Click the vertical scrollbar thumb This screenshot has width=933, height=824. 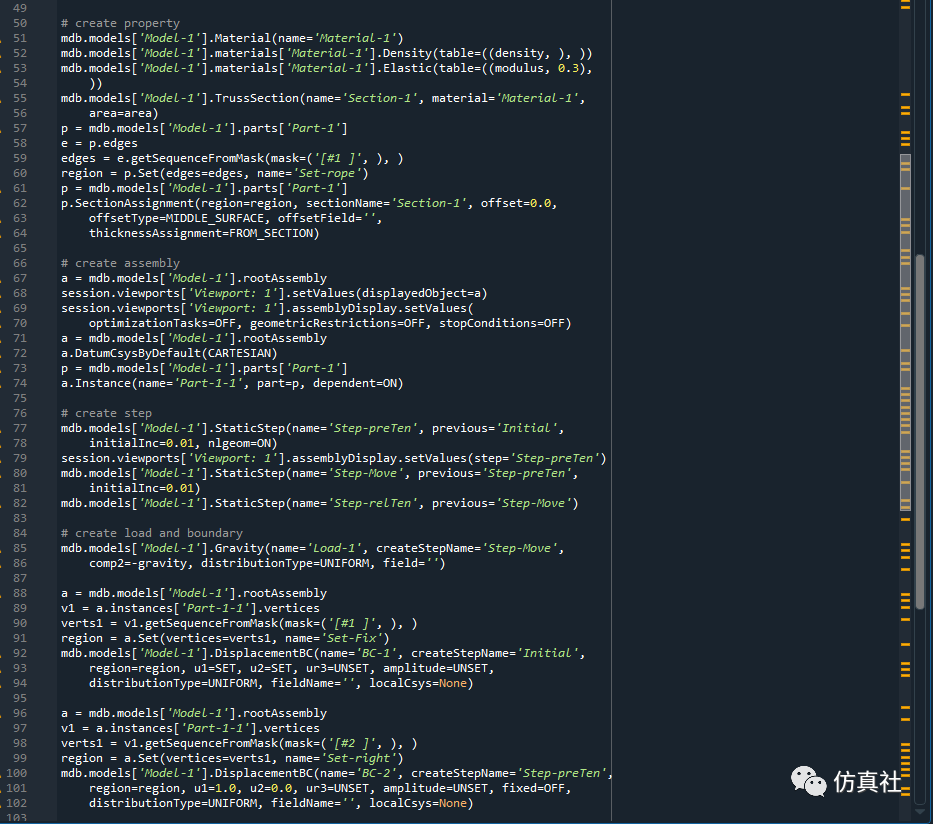(920, 432)
